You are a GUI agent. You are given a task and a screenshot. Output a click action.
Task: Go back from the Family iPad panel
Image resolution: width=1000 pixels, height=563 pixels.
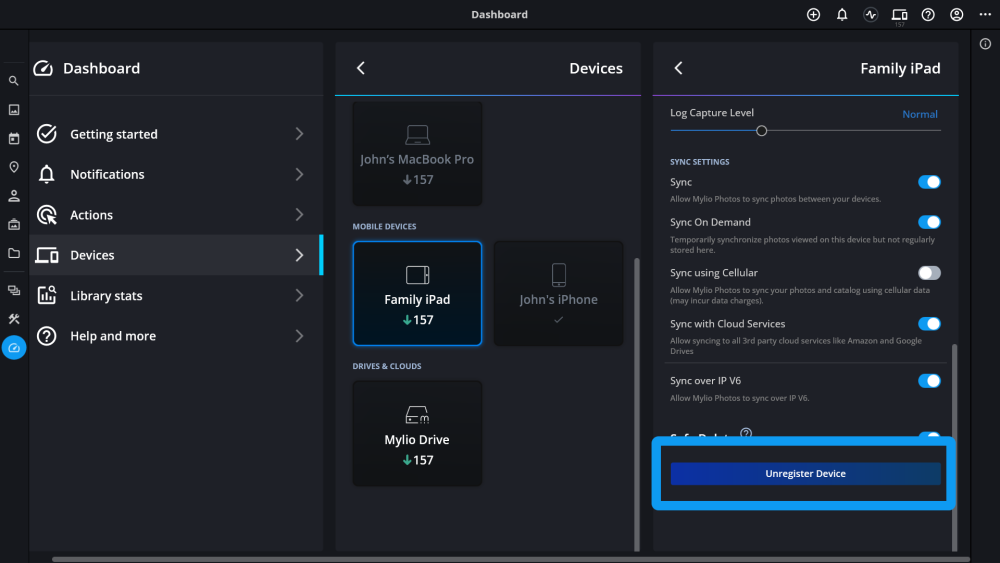pos(678,68)
